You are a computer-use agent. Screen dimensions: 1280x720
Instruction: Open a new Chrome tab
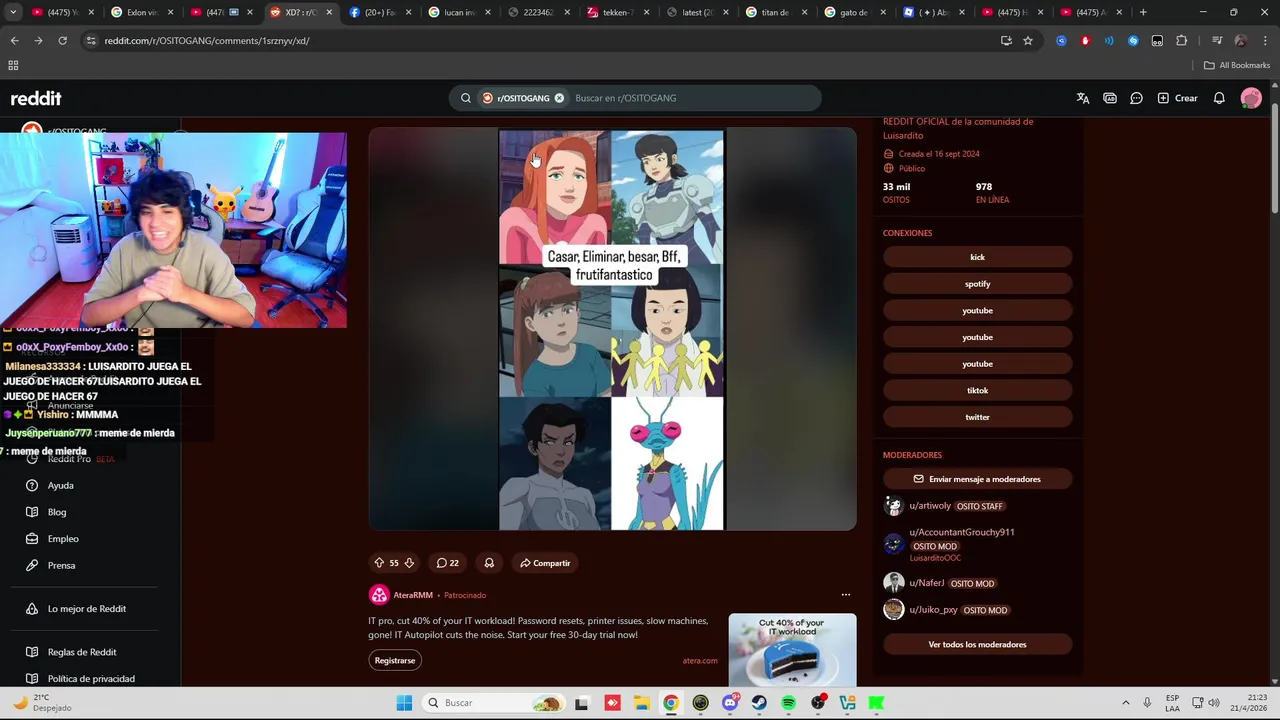coord(1143,12)
